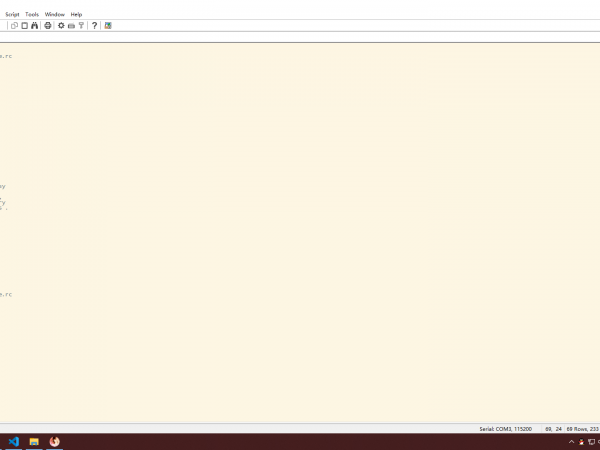
Task: Open Visual Studio Code from the taskbar
Action: tap(14, 441)
